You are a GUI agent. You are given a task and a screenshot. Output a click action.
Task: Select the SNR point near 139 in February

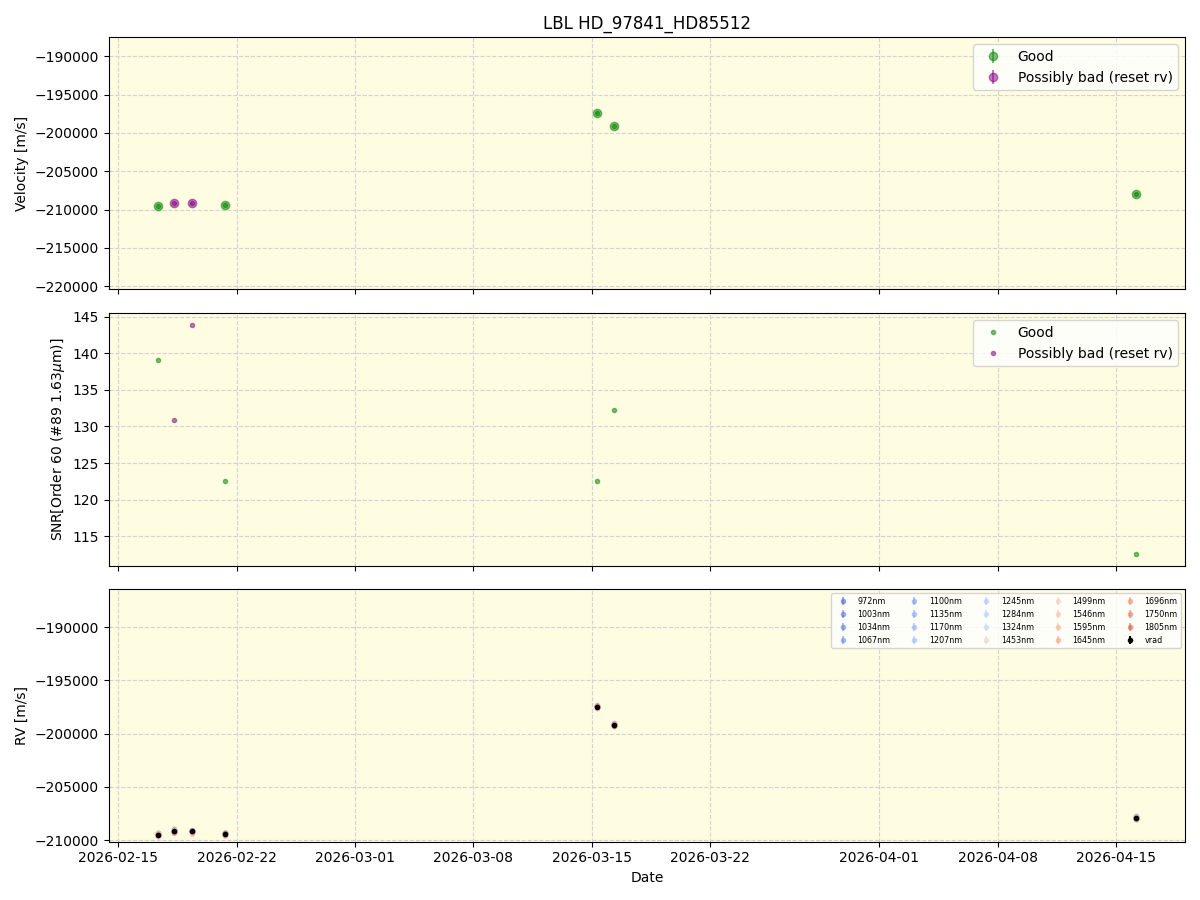tap(158, 360)
